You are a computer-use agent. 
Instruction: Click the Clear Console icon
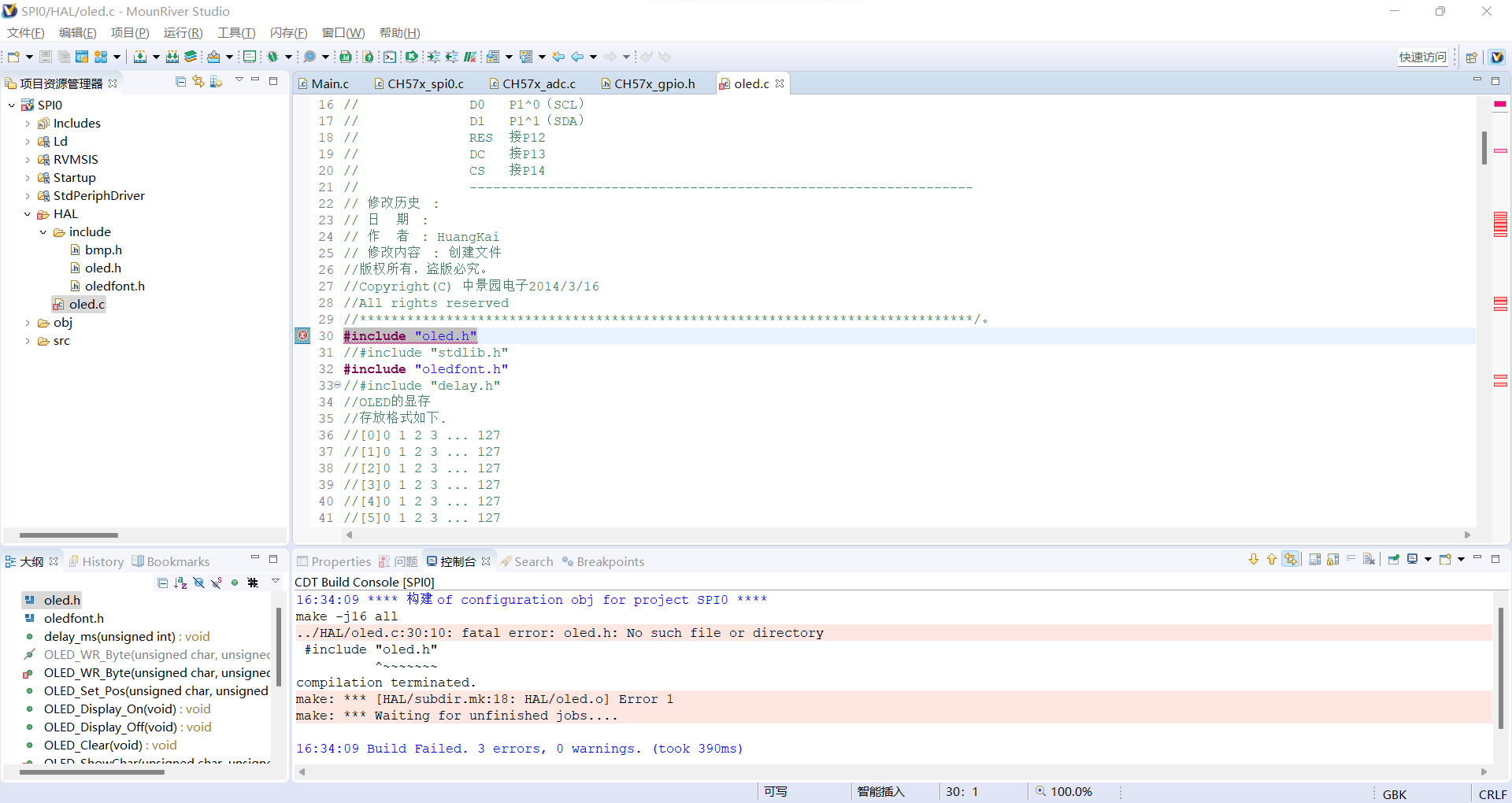pyautogui.click(x=1369, y=559)
